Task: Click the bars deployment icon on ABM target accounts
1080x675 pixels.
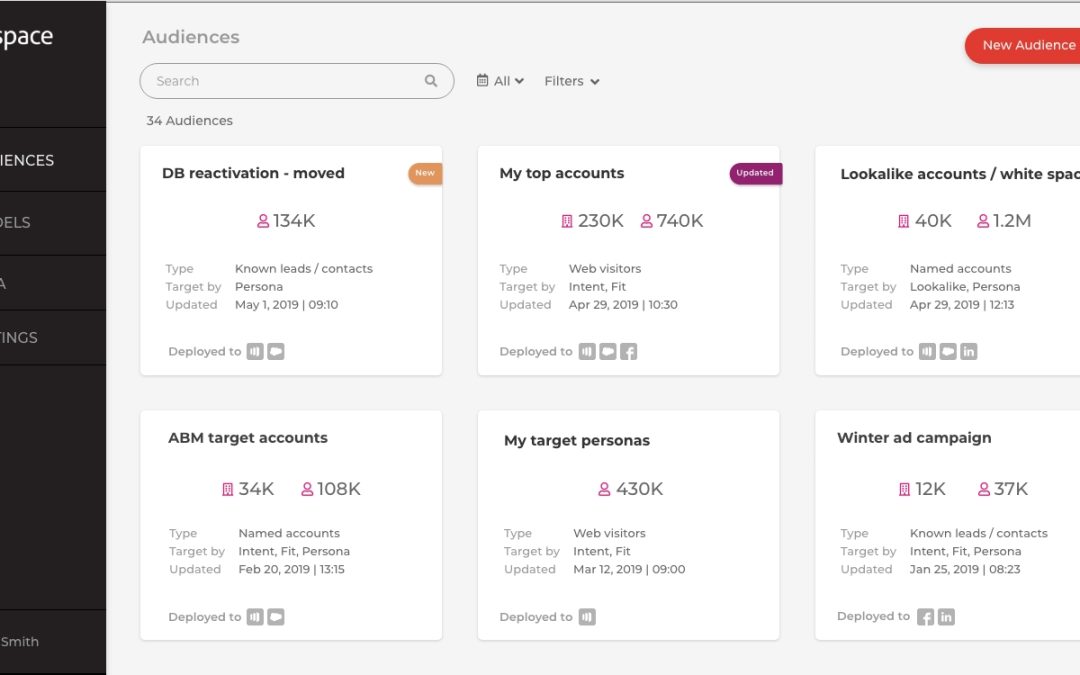Action: 255,617
